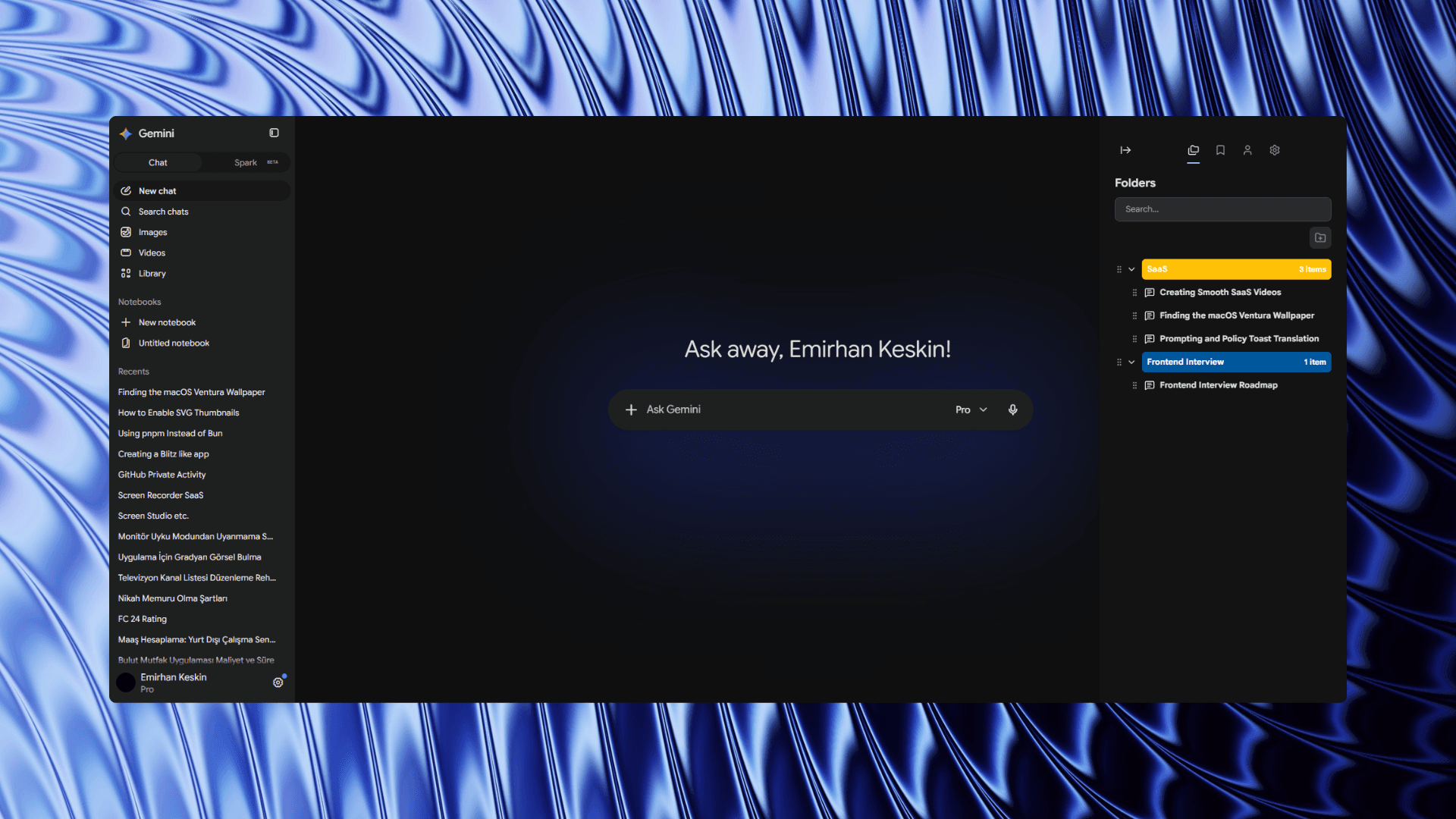Open Frontend Interview Roadmap chat
This screenshot has height=819, width=1456.
coord(1218,385)
